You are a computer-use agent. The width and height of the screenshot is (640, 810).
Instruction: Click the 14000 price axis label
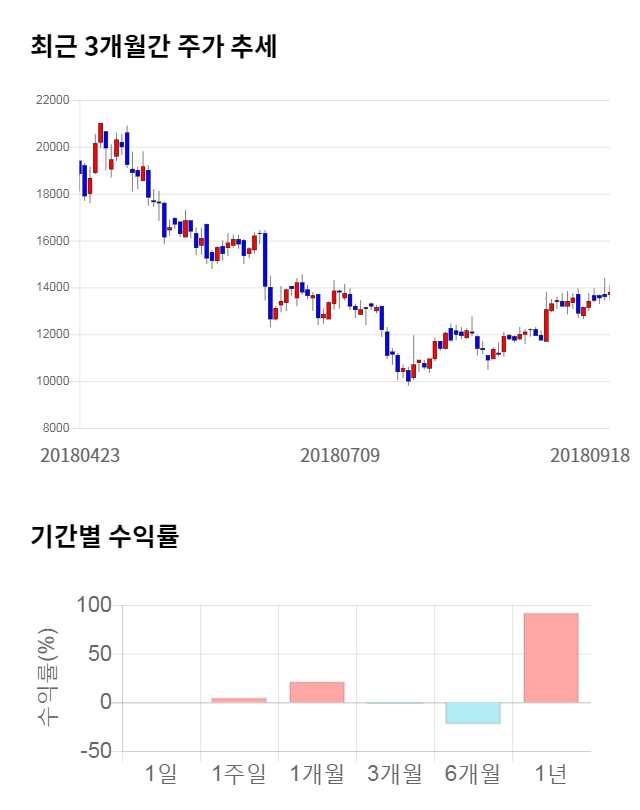pyautogui.click(x=51, y=288)
